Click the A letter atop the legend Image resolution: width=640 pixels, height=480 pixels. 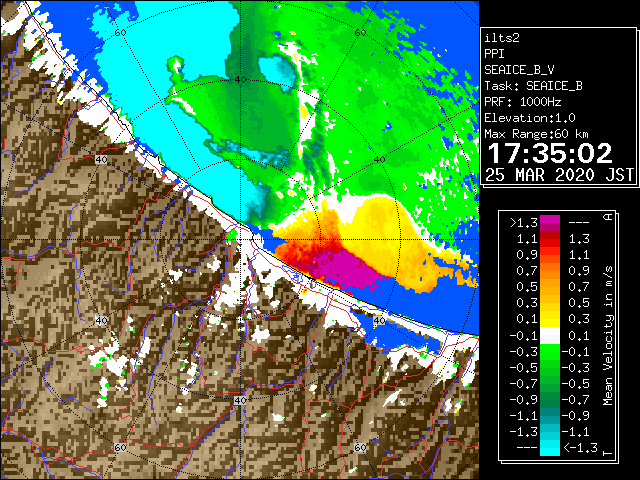608,216
